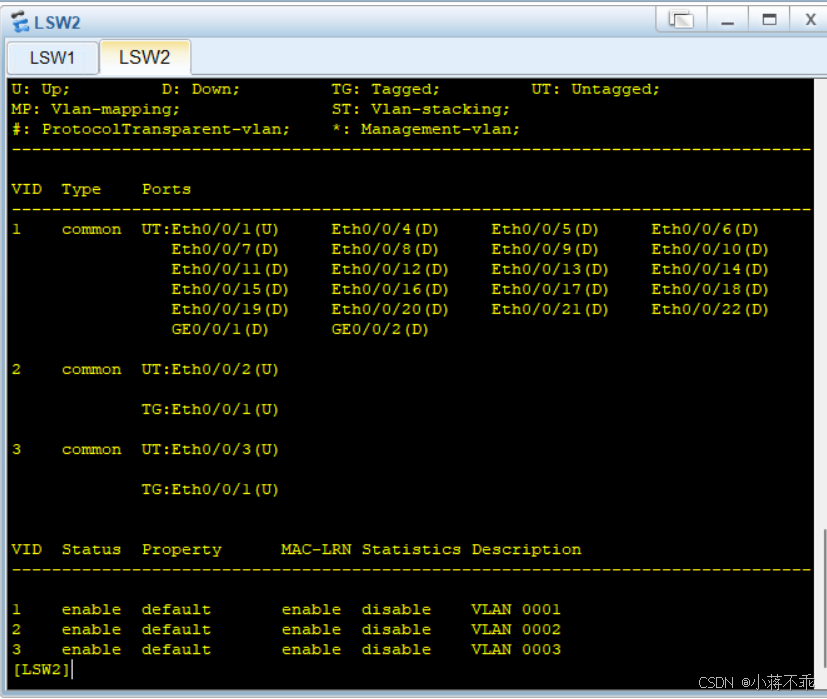Click the 'Eth0/0/8(D)' port entry
This screenshot has height=699, width=827.
coord(384,249)
